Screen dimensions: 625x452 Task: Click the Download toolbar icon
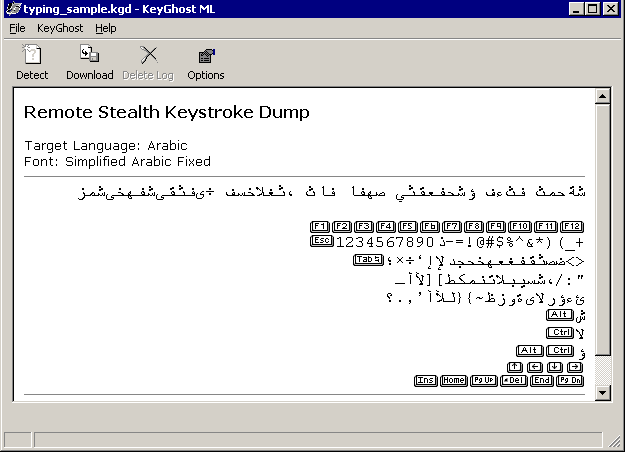click(90, 54)
